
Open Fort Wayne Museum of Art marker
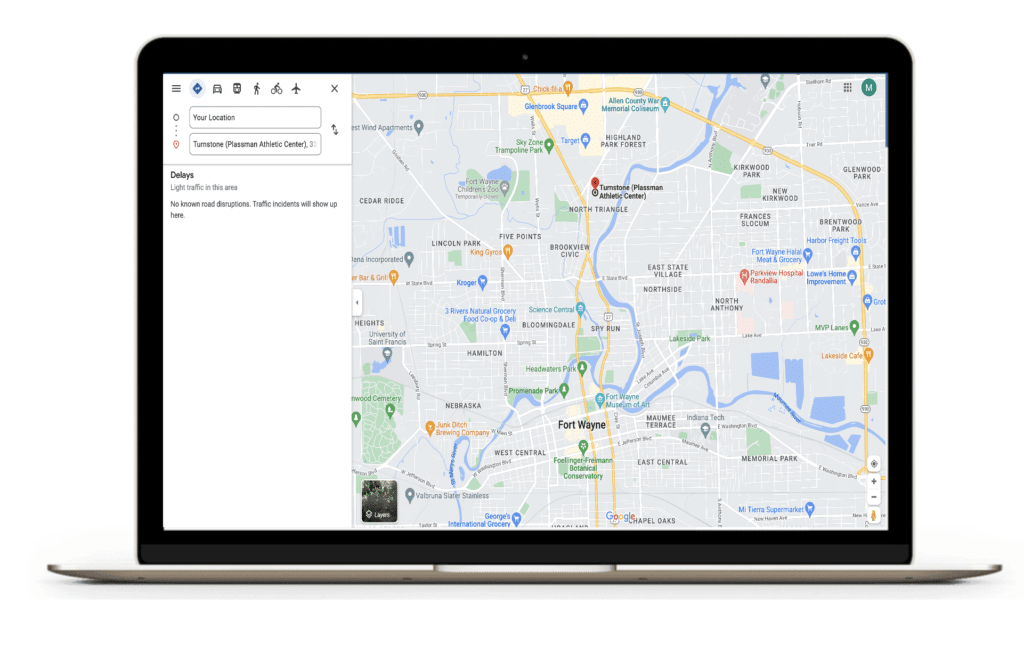pos(600,399)
